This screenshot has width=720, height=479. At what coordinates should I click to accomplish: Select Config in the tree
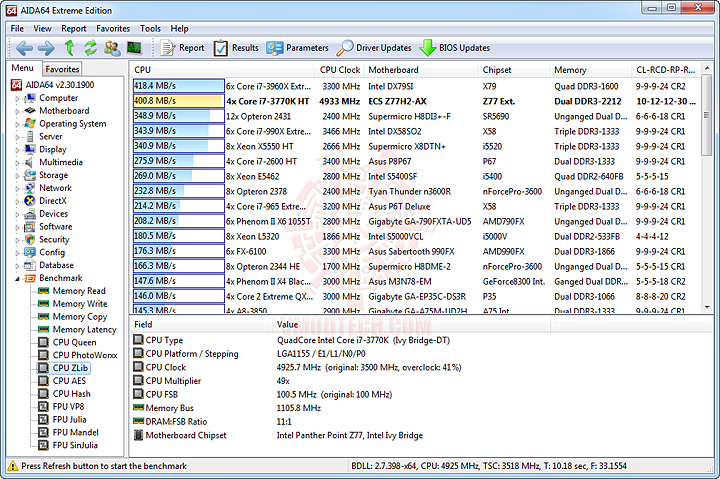[x=52, y=252]
